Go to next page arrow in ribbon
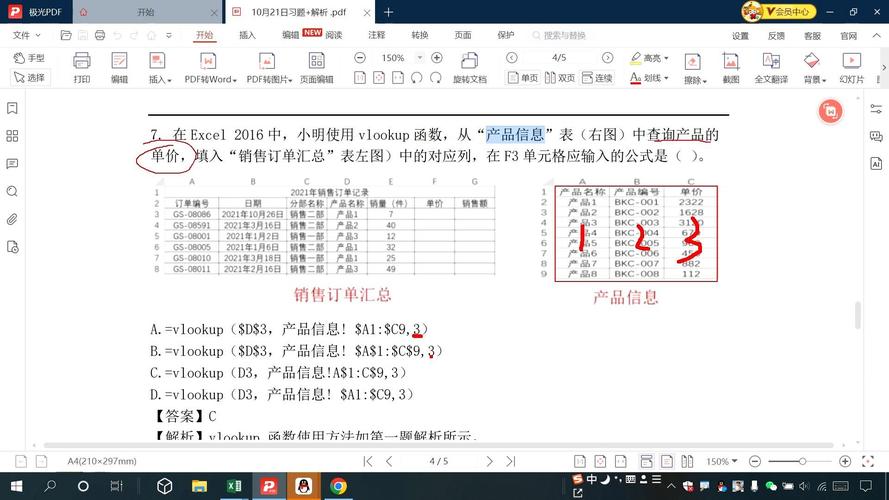Screen dimensions: 889x500 [607, 58]
